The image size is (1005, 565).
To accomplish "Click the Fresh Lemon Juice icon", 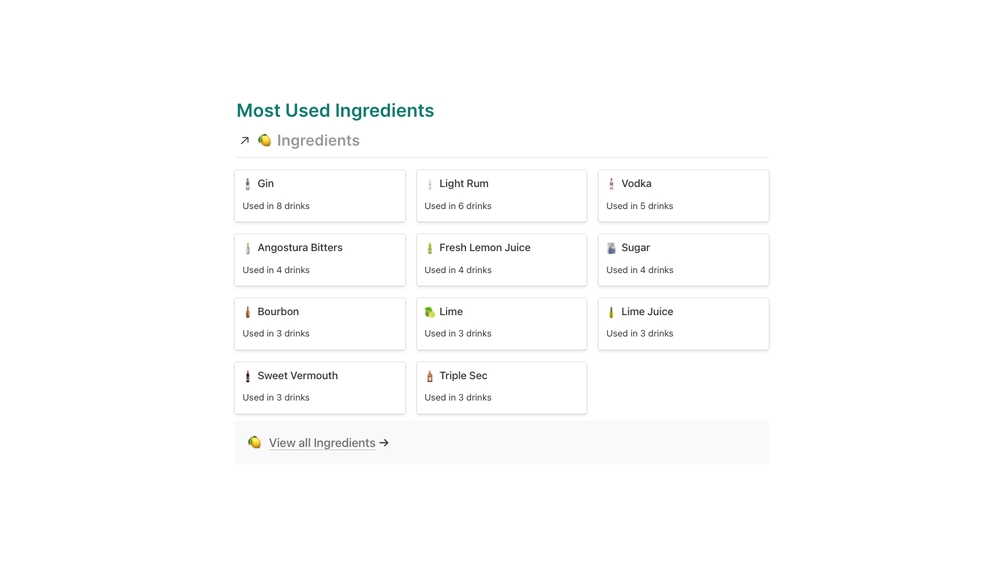I will 430,248.
